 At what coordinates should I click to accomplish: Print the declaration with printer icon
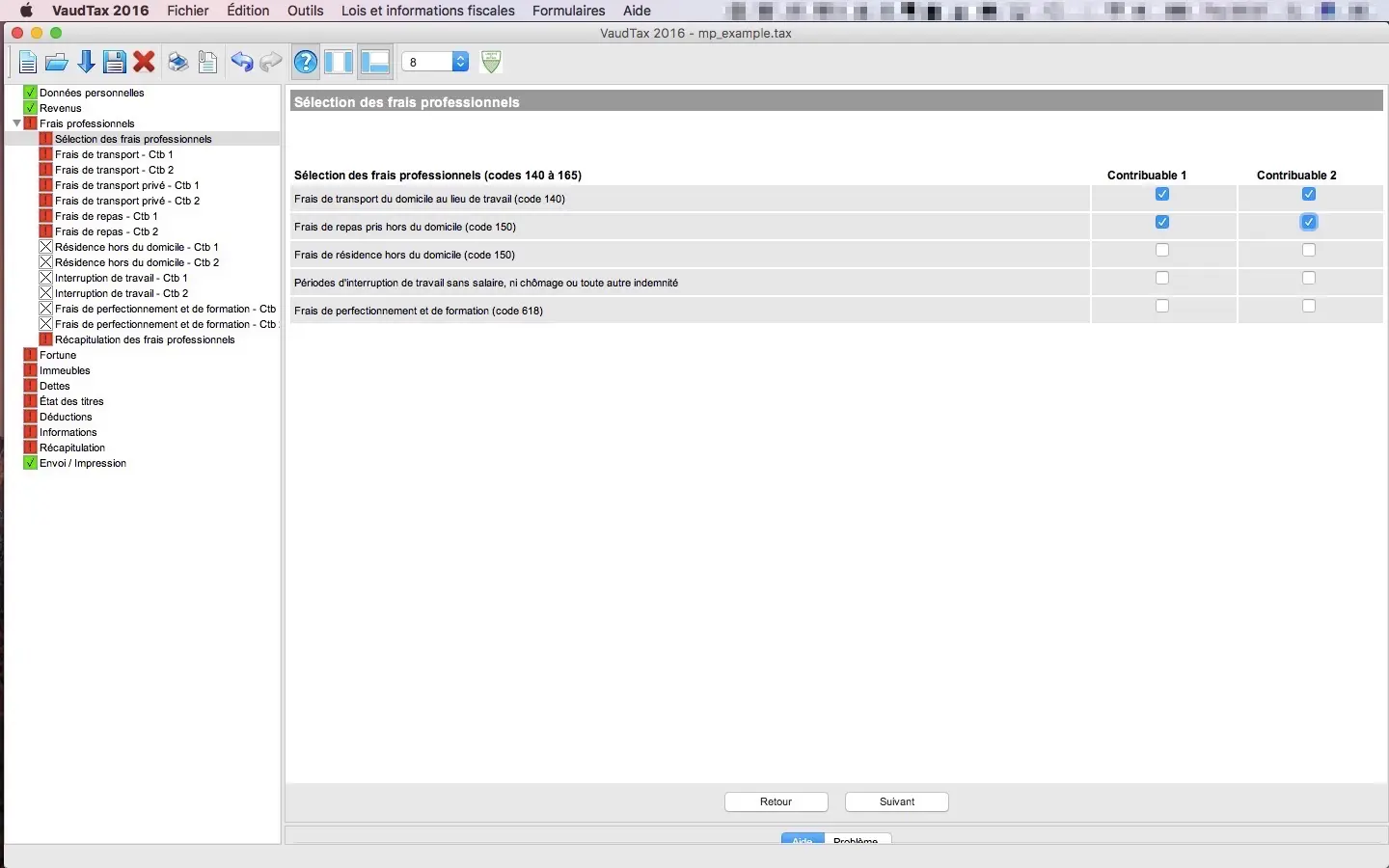178,63
